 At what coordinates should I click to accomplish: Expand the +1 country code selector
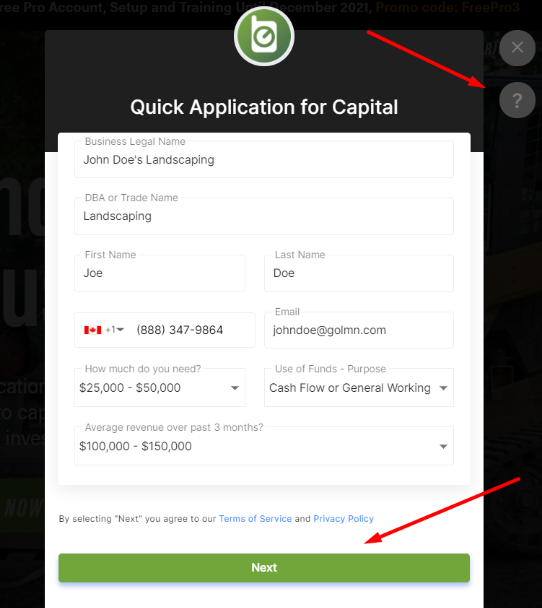(x=115, y=330)
